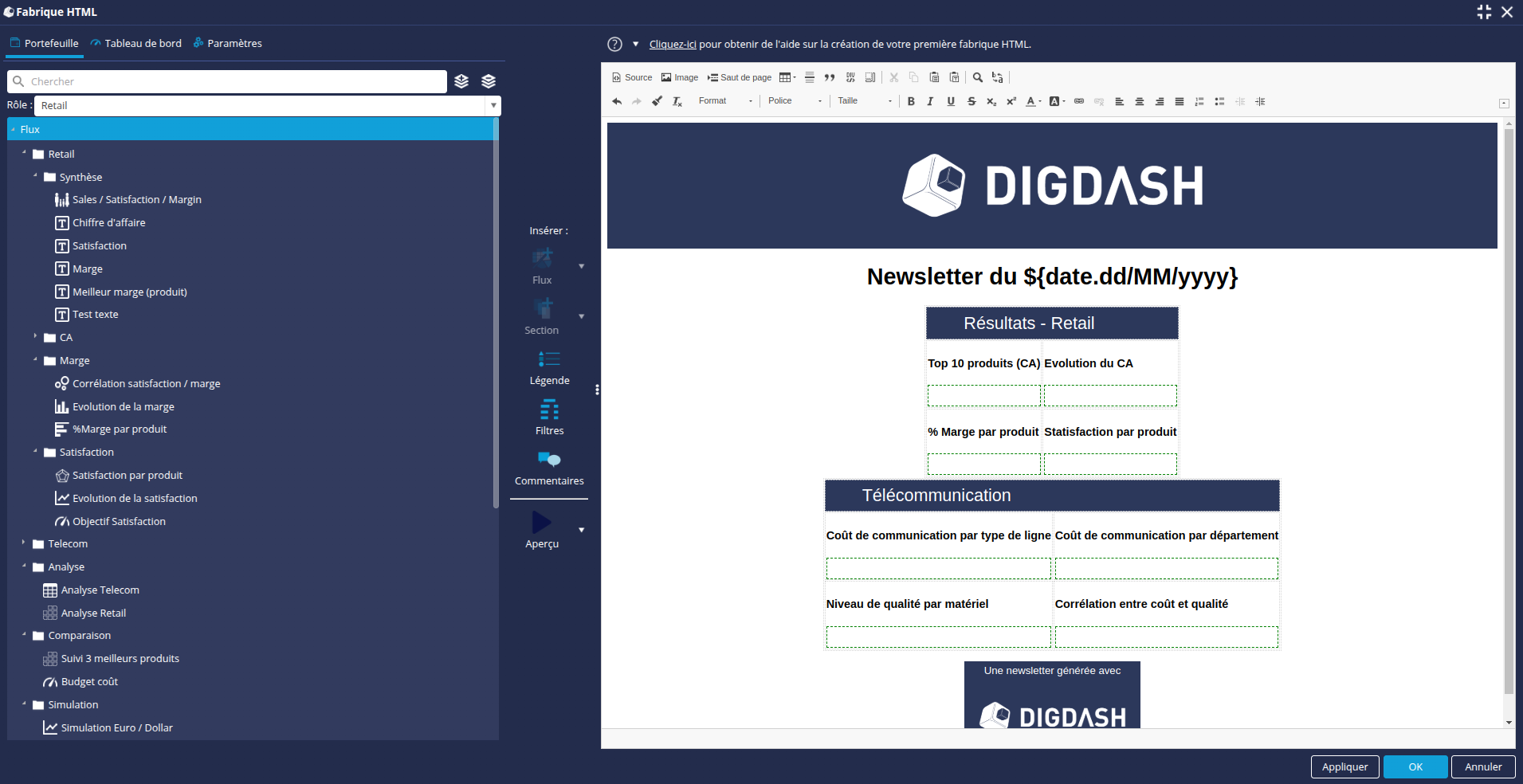Open the Commentaires insert option

pos(549,461)
